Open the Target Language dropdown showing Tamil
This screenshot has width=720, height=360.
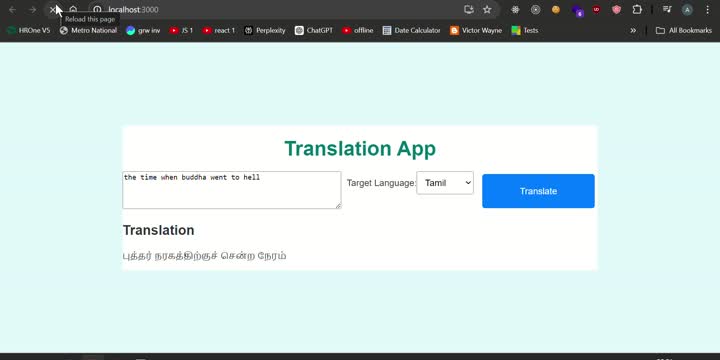(445, 183)
